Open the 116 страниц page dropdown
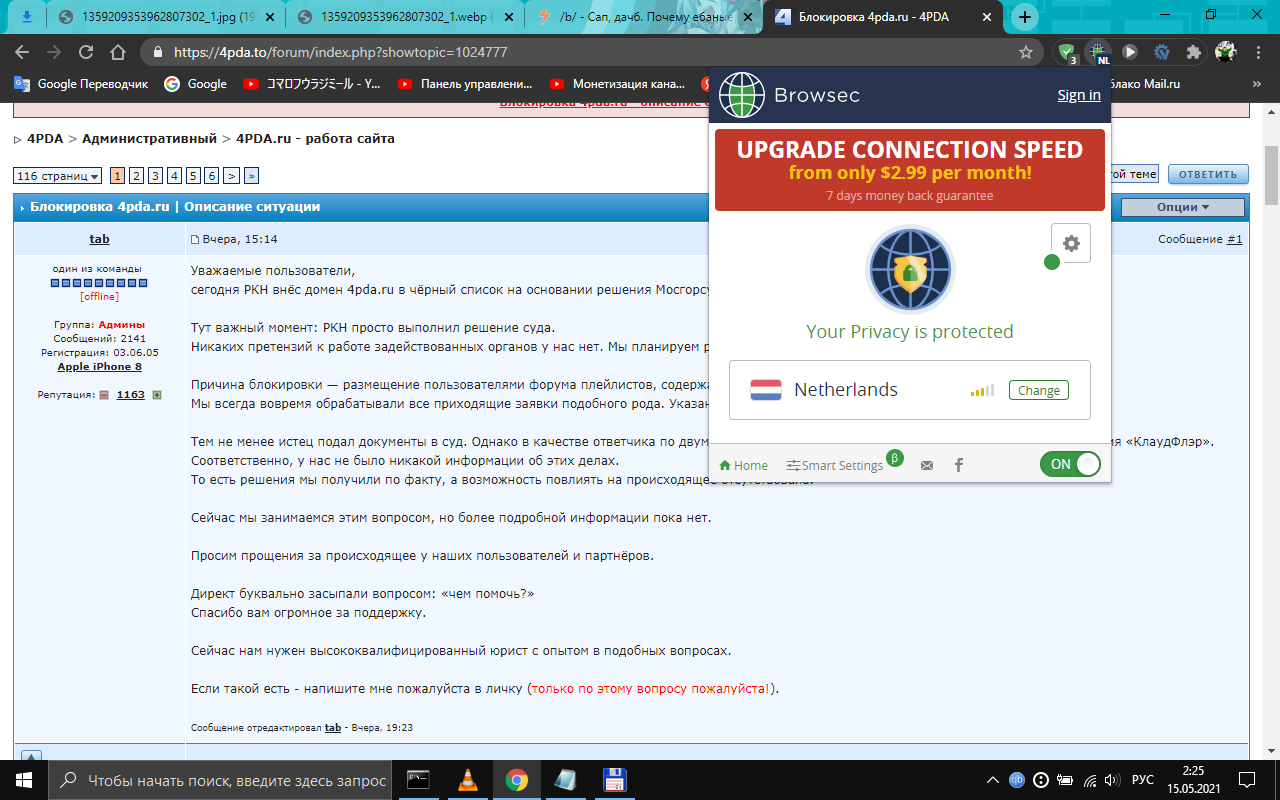The width and height of the screenshot is (1280, 800). 58,176
